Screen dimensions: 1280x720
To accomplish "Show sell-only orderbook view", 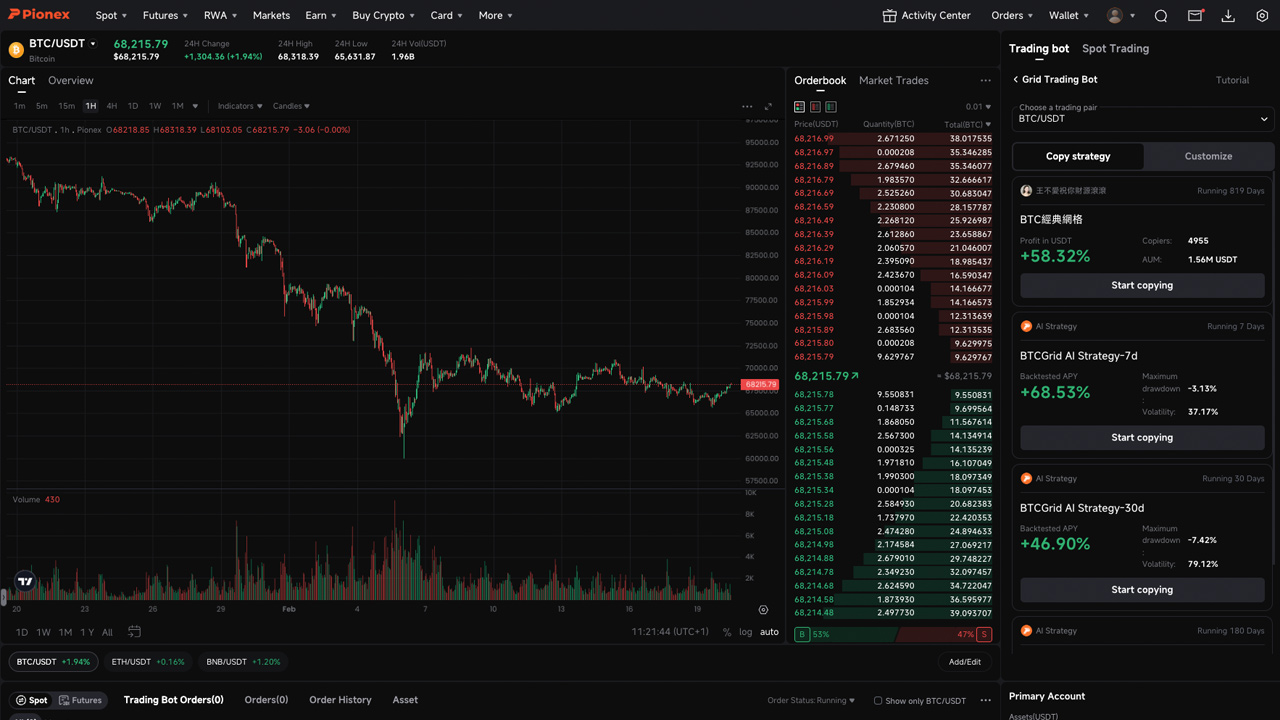I will [x=815, y=107].
